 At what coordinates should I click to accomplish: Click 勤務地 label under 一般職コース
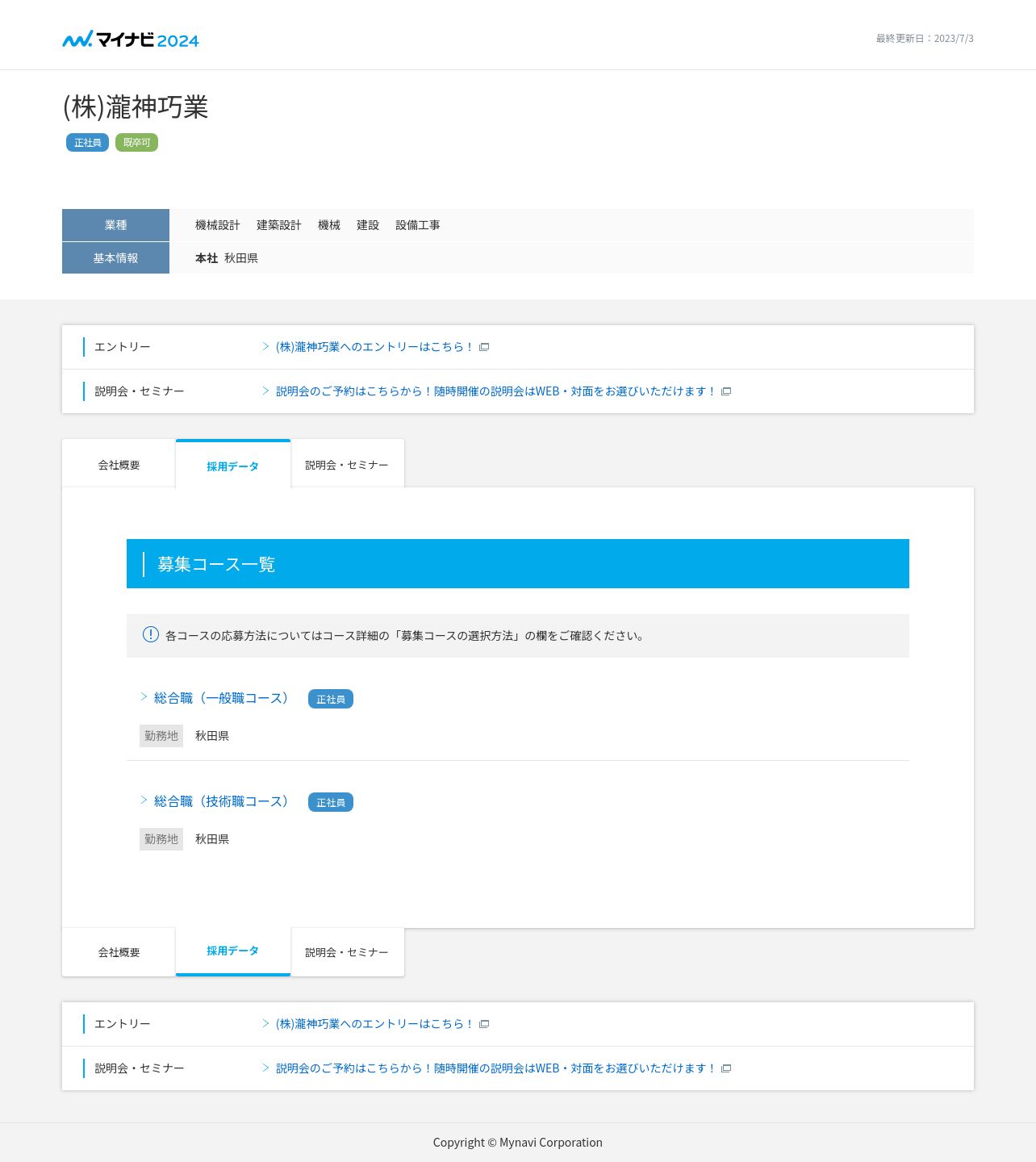[x=161, y=736]
